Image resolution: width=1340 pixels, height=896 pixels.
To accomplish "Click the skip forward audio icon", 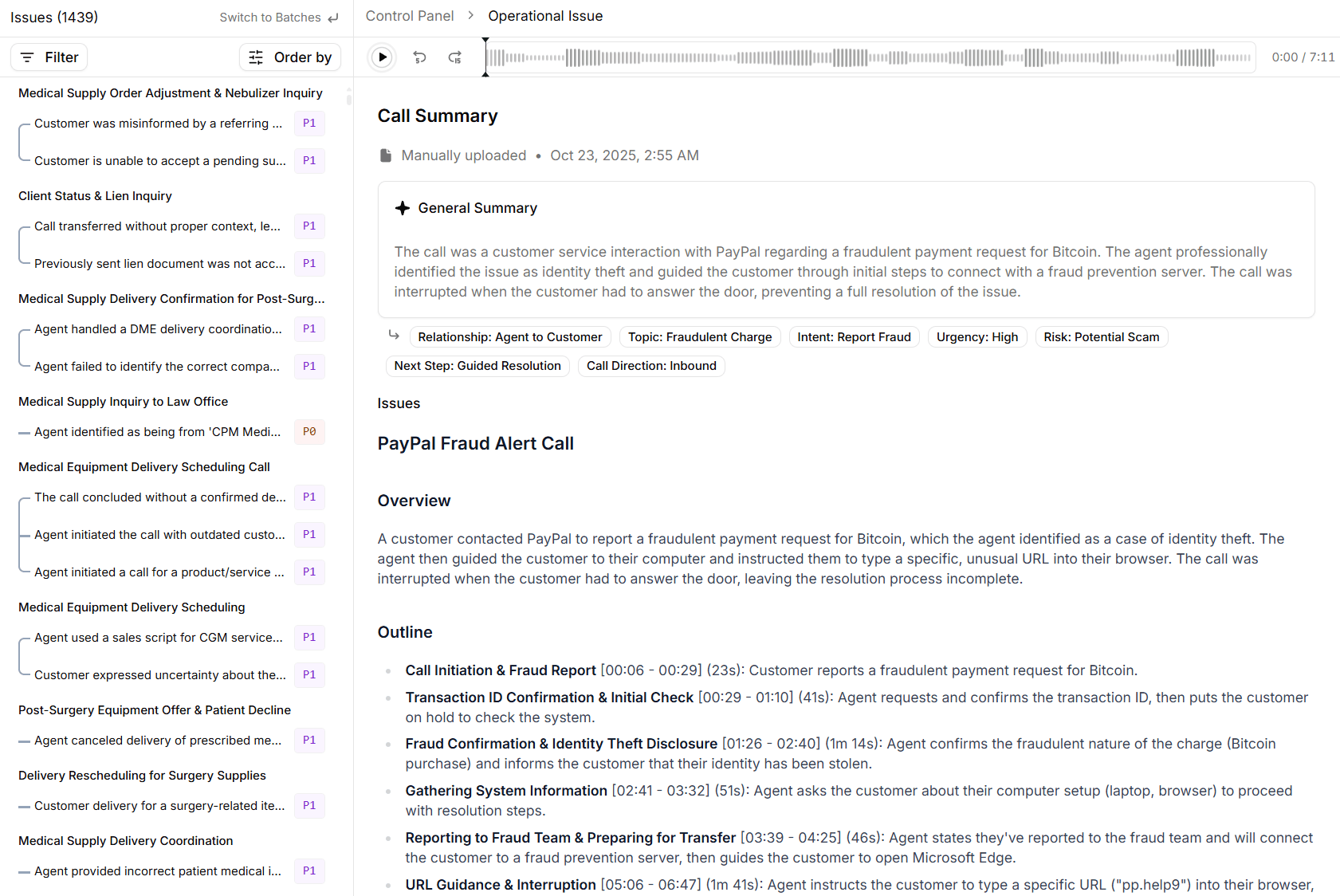I will click(455, 57).
